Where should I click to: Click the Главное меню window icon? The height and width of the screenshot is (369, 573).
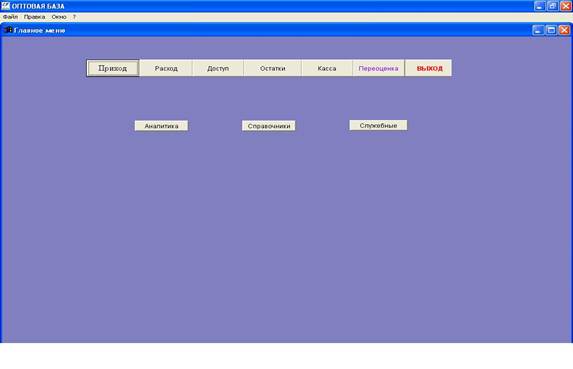[8, 30]
